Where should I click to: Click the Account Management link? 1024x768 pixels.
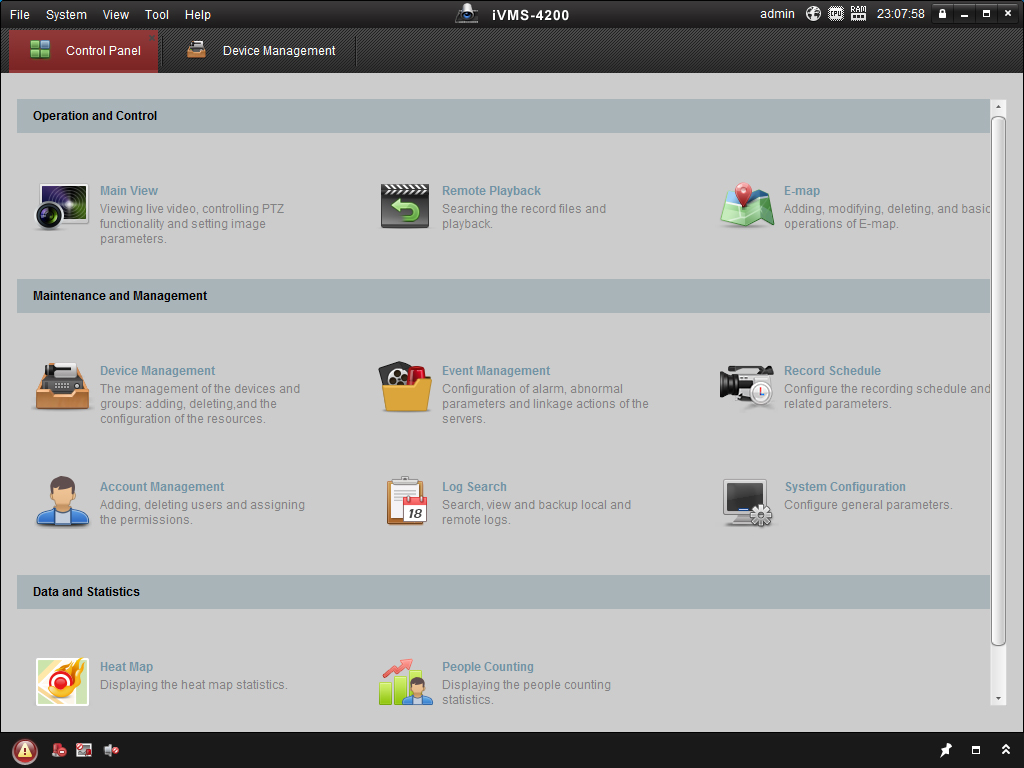161,487
